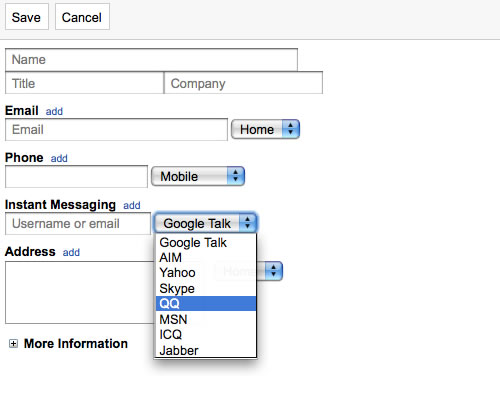
Task: Select Yahoo from the dropdown options
Action: click(x=206, y=273)
